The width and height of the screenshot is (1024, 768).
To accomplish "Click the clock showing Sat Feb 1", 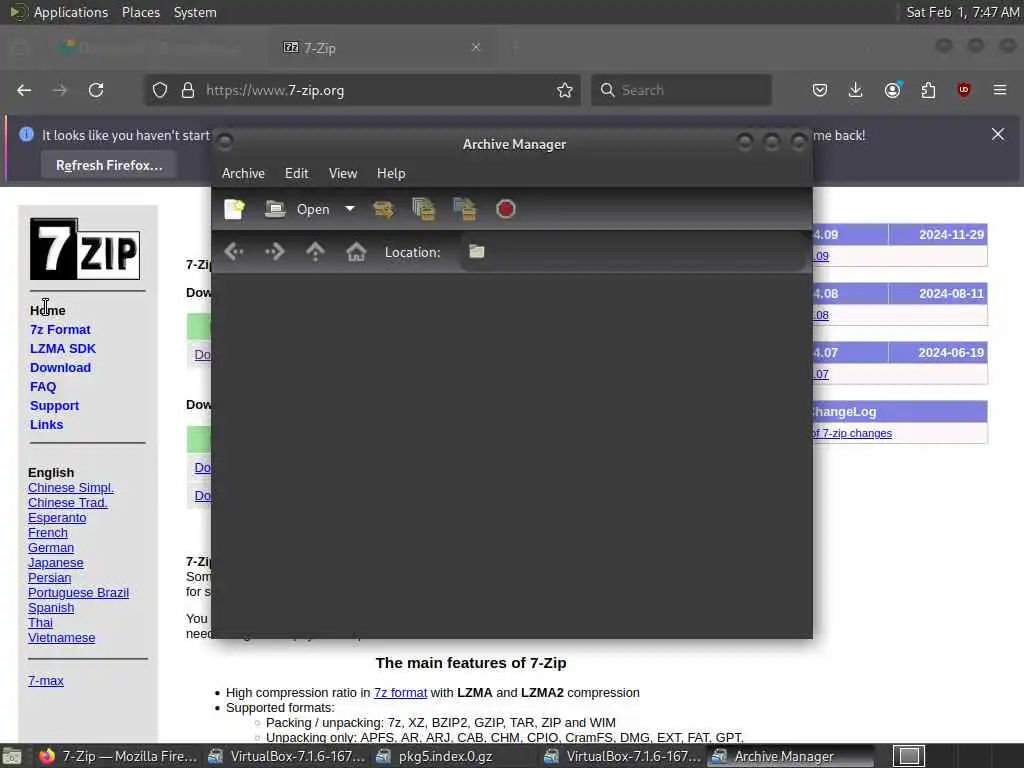I will click(962, 12).
